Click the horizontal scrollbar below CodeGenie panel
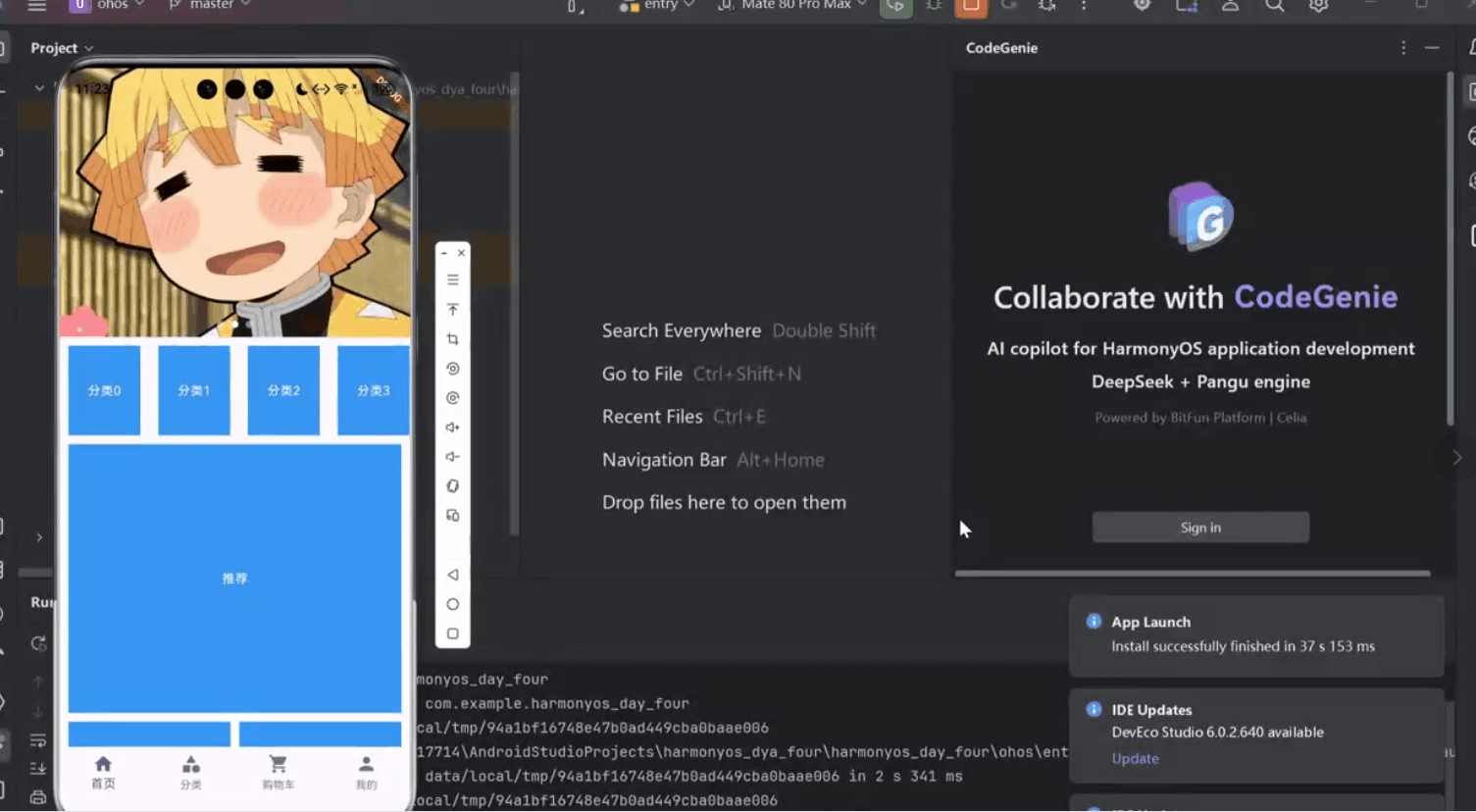The width and height of the screenshot is (1476, 812). click(x=1193, y=574)
